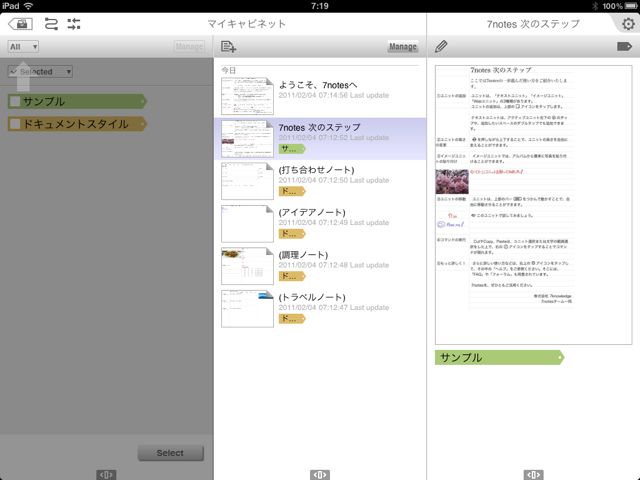The width and height of the screenshot is (640, 480).
Task: Tap the Select button
Action: click(170, 453)
